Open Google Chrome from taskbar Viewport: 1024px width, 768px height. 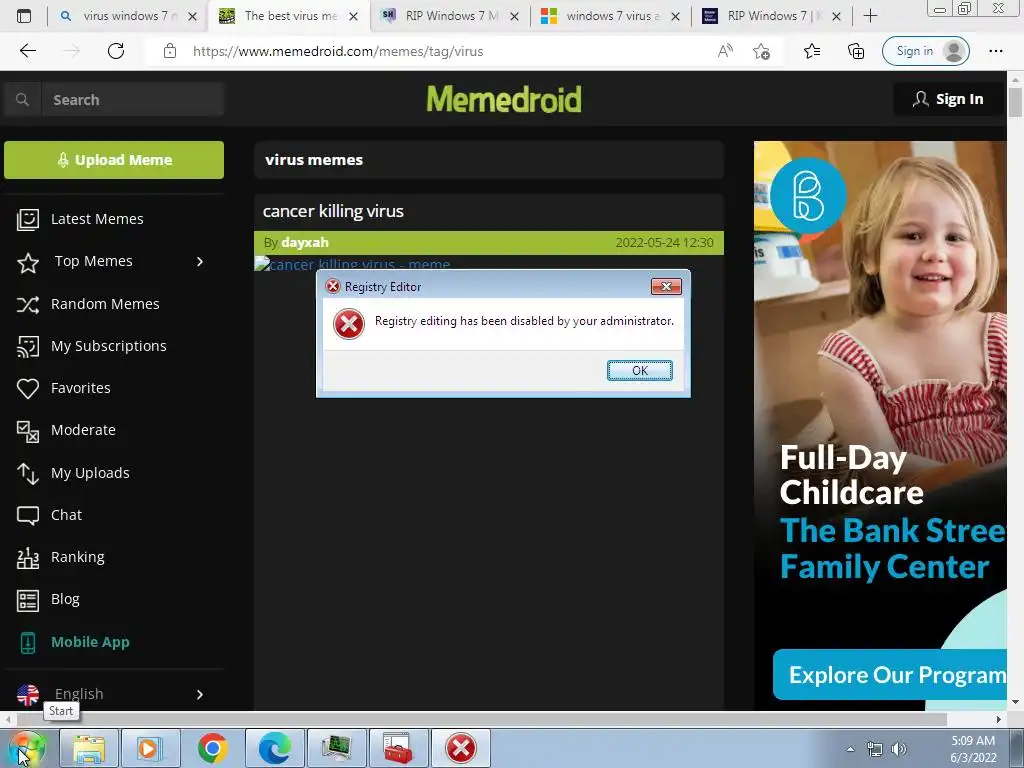(212, 748)
